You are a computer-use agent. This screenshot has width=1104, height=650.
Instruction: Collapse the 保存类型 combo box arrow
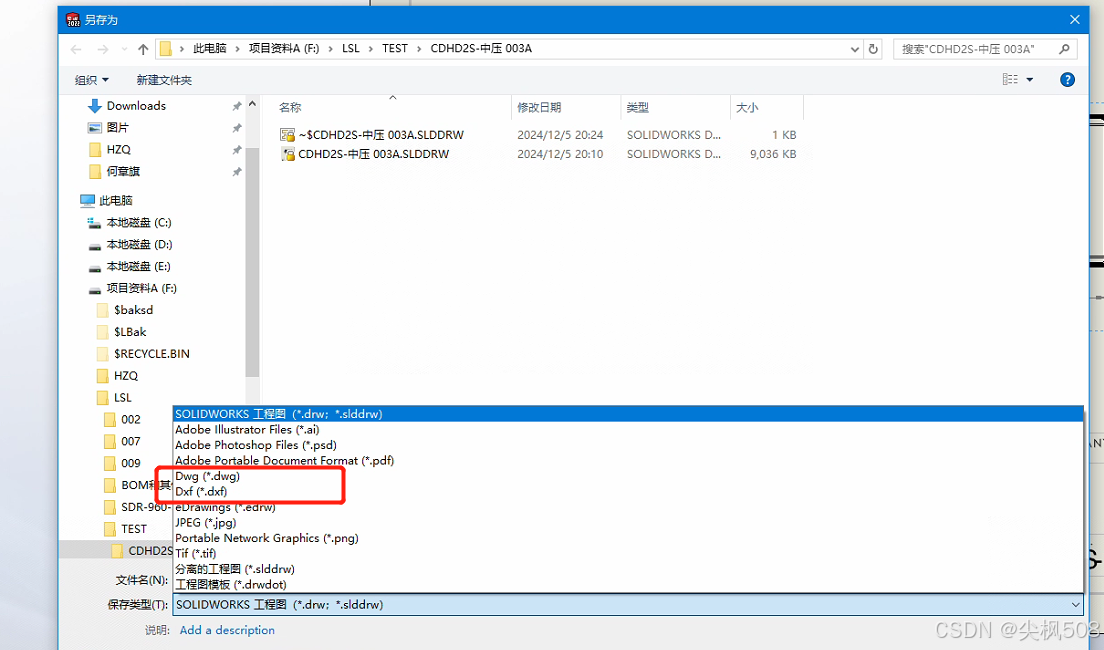1075,605
